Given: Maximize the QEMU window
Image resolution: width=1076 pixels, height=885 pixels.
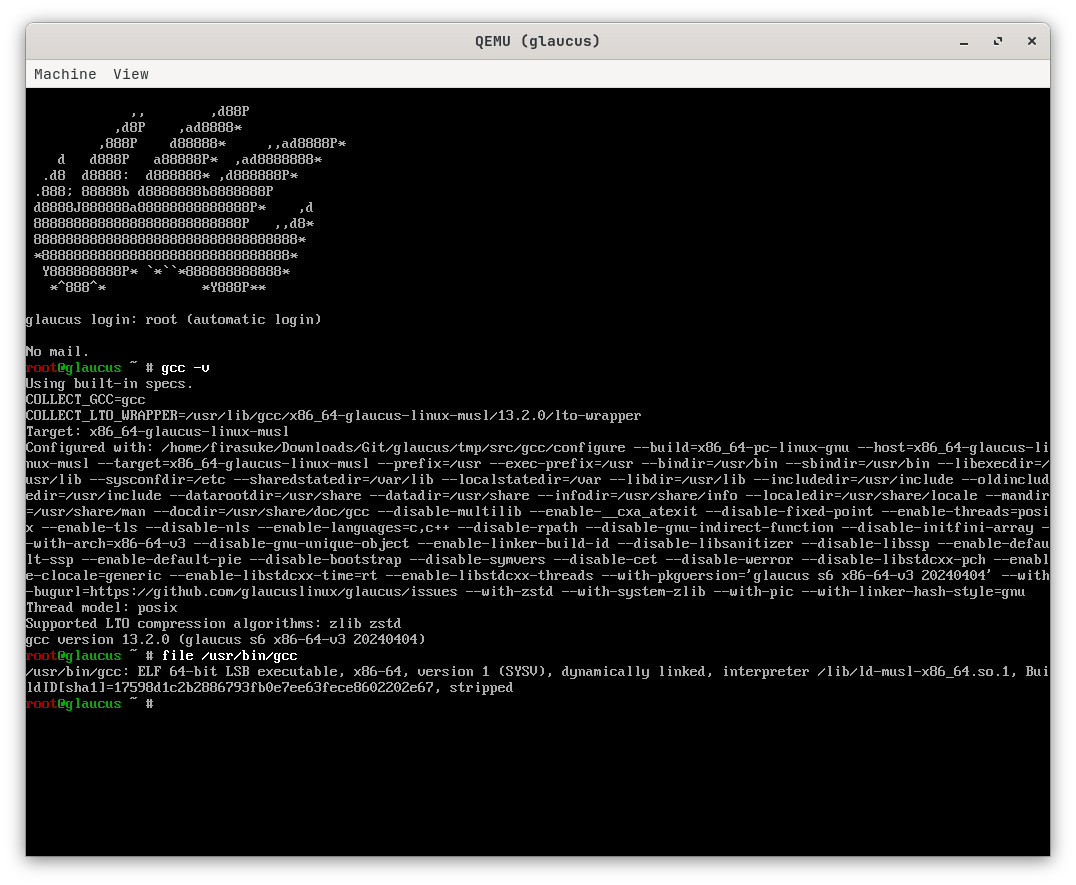Looking at the screenshot, I should coord(998,42).
